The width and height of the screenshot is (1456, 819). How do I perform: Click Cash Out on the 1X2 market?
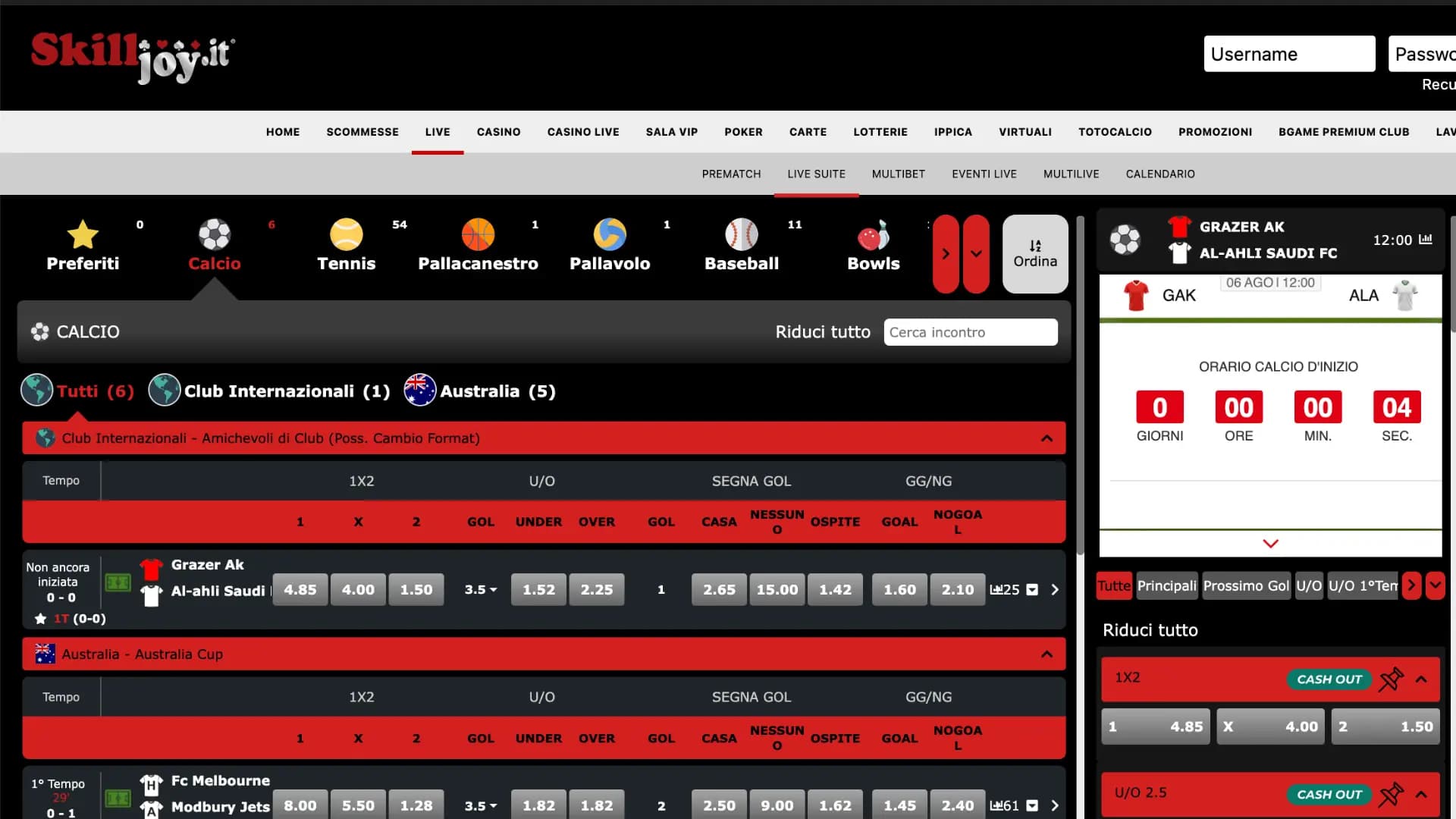click(x=1329, y=679)
